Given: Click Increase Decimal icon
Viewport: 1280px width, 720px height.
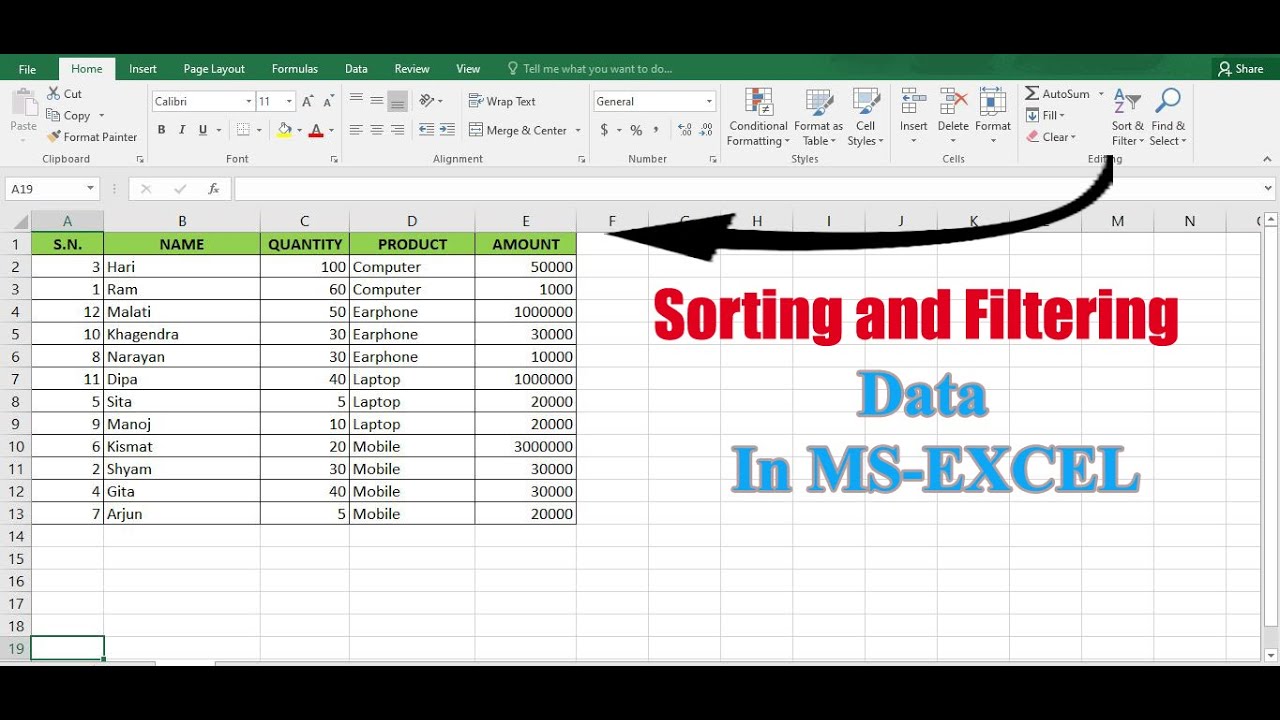Looking at the screenshot, I should [684, 130].
